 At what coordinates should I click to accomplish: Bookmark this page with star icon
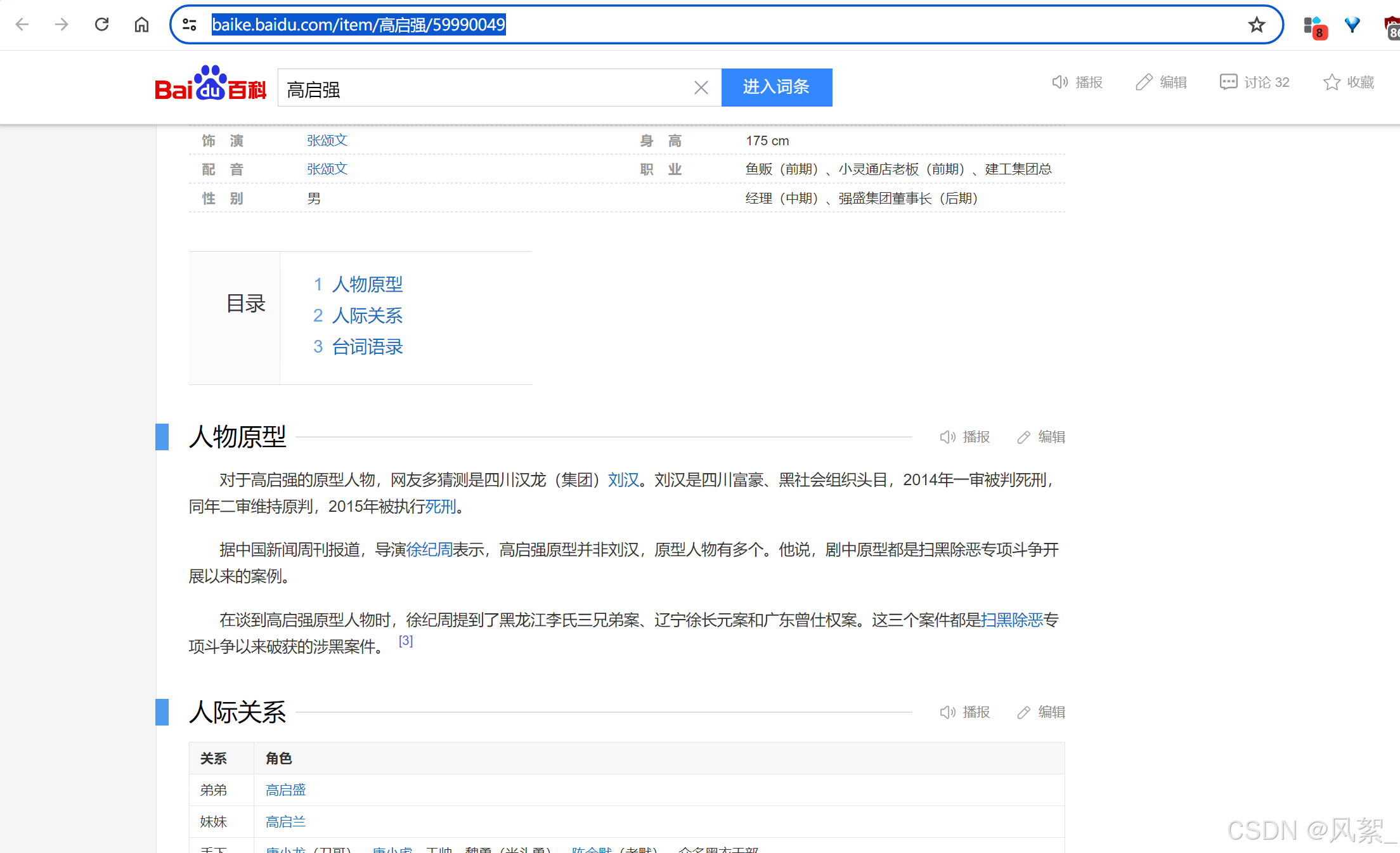tap(1256, 25)
